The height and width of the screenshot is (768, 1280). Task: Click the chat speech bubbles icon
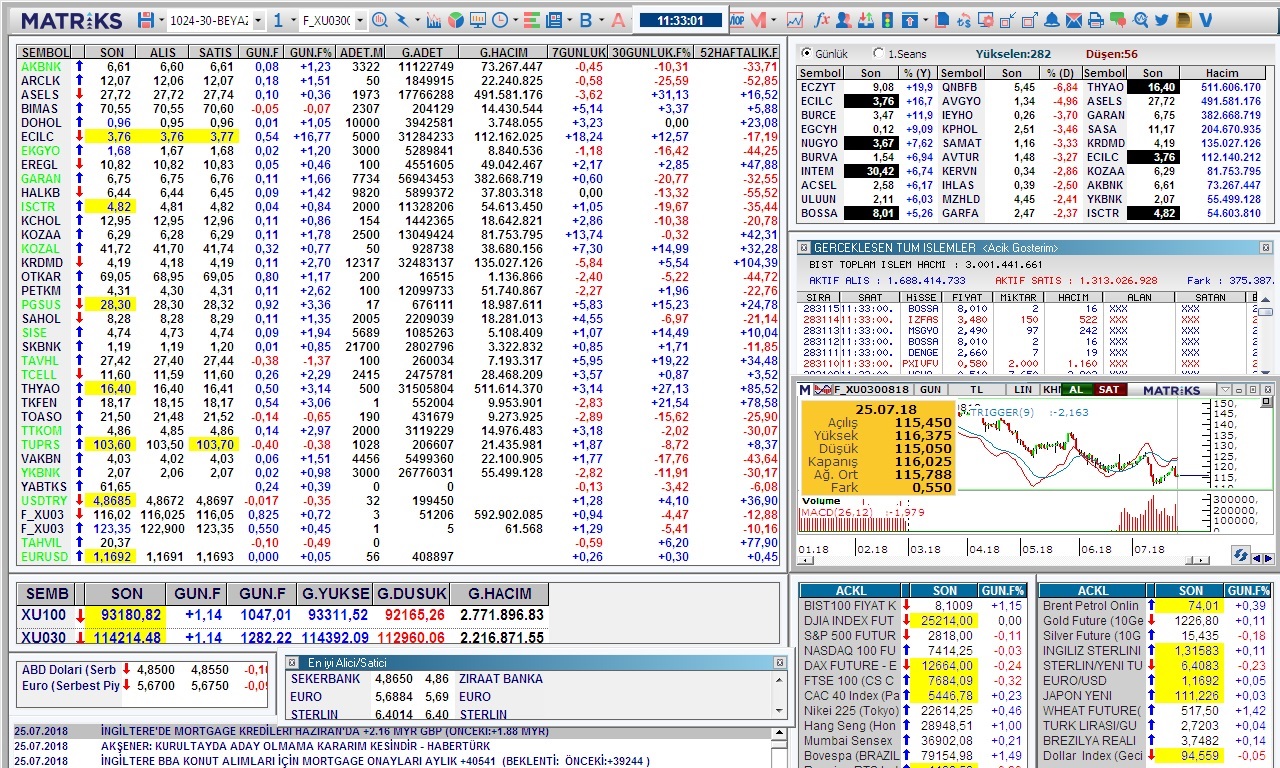pyautogui.click(x=1117, y=20)
